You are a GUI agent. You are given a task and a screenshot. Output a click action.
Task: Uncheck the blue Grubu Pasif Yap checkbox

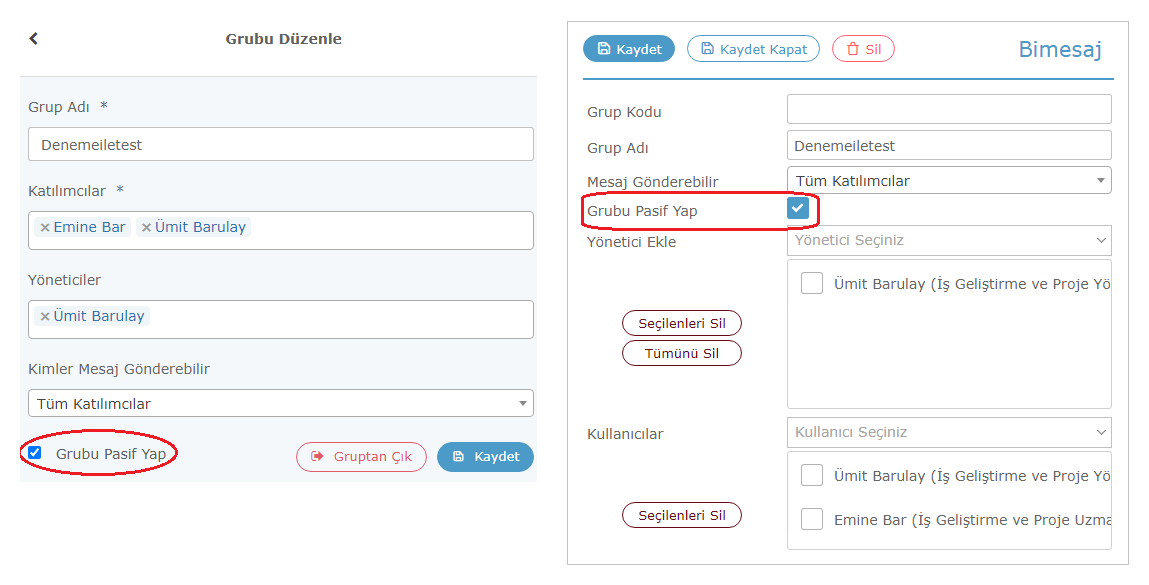point(797,208)
